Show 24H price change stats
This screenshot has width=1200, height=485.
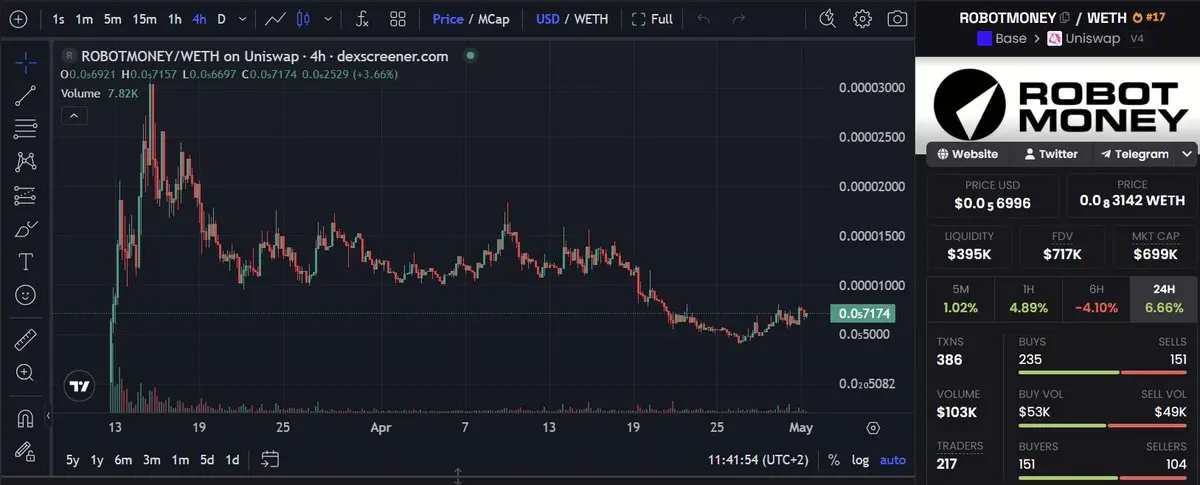click(x=1162, y=299)
